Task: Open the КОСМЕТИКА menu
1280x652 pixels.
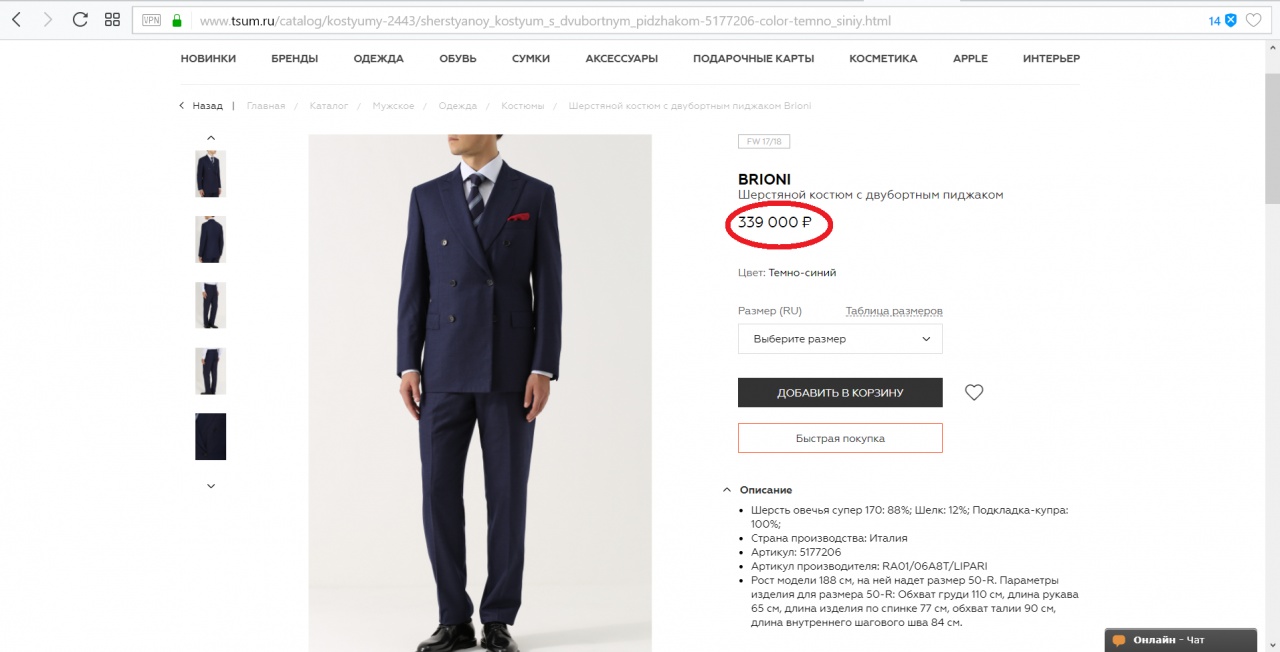Action: coord(883,59)
